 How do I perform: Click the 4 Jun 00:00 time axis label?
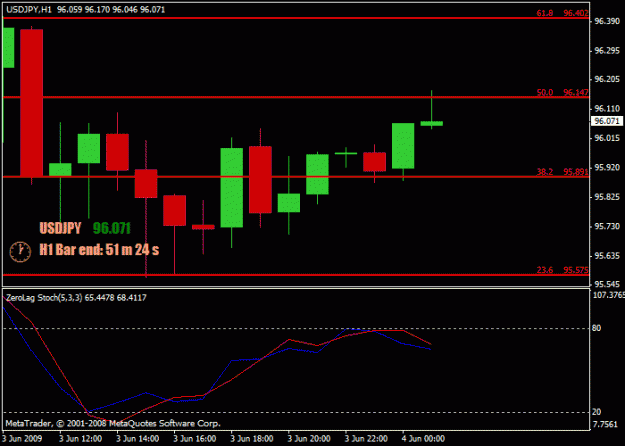(x=423, y=439)
